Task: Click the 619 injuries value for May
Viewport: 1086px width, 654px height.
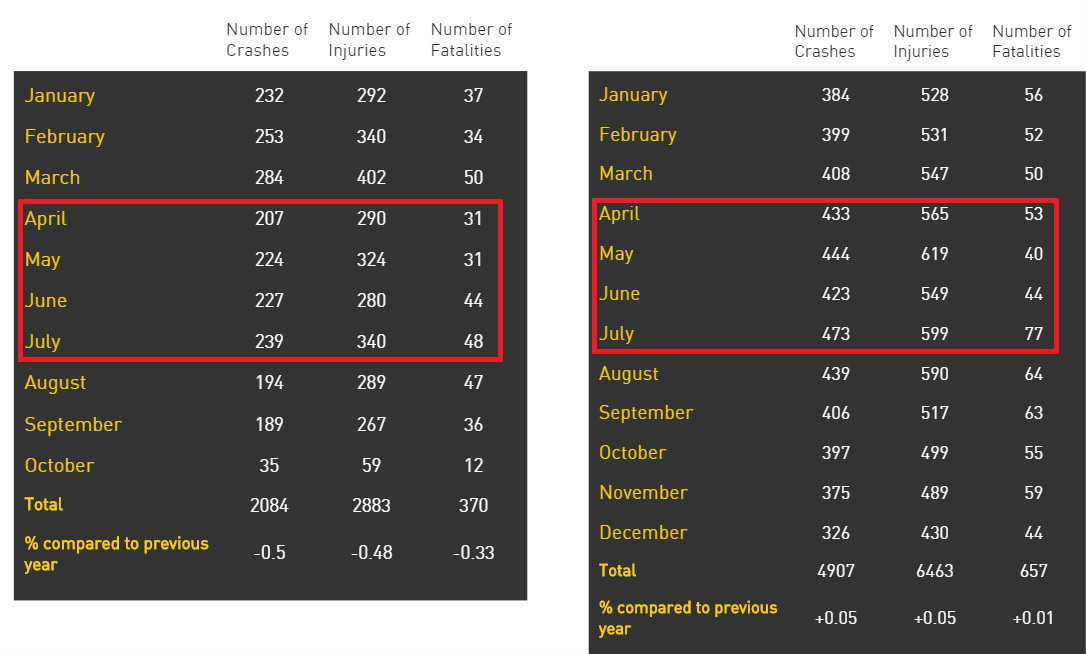Action: point(934,254)
